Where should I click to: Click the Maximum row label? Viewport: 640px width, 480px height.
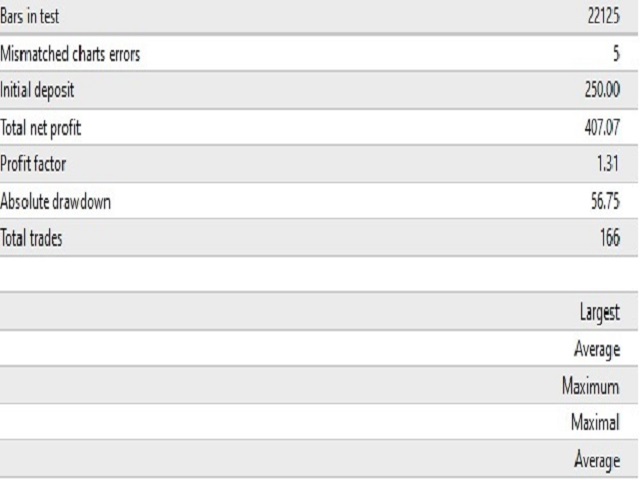[591, 386]
